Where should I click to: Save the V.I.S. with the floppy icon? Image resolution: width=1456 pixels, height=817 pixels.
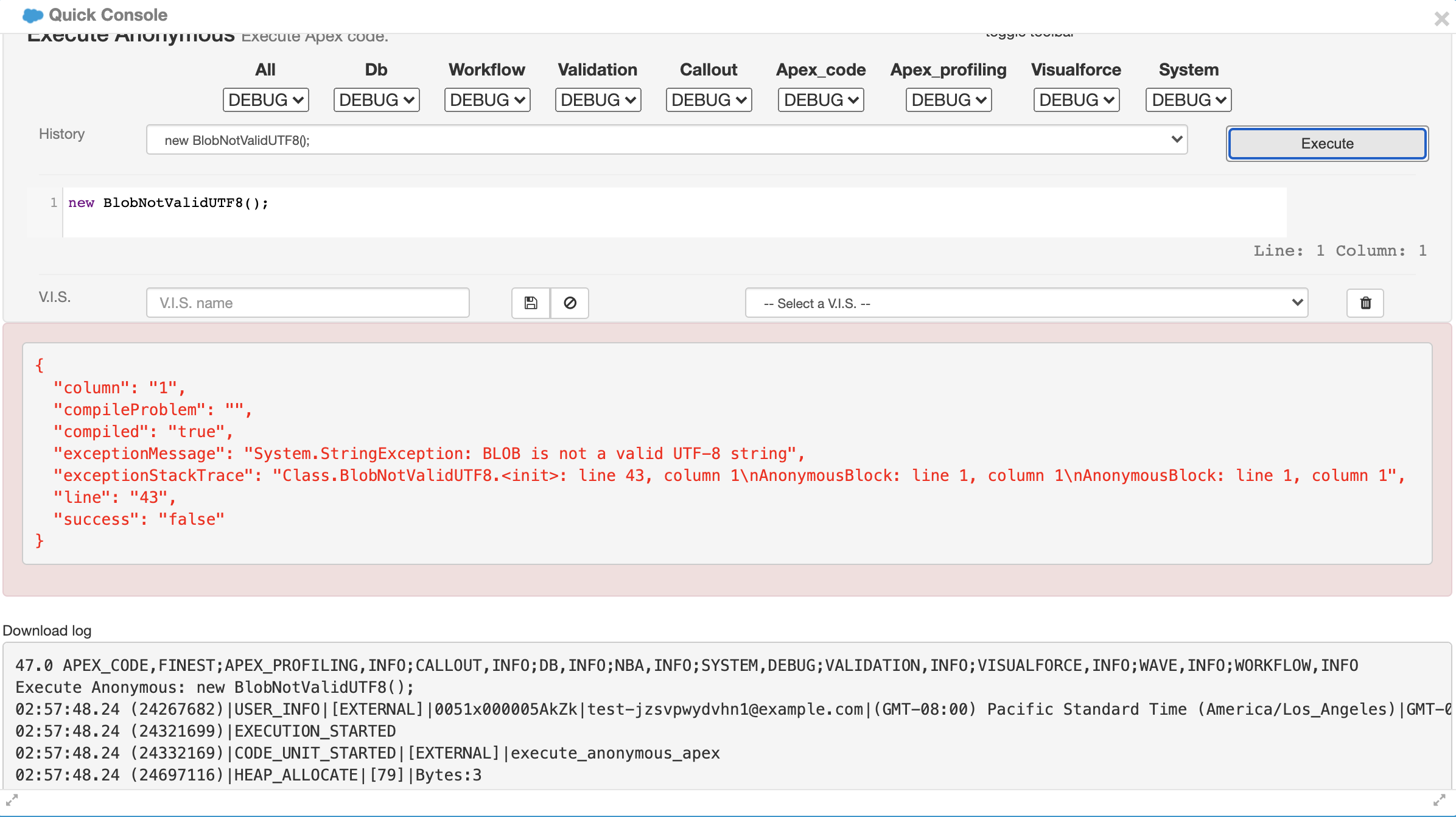click(531, 303)
